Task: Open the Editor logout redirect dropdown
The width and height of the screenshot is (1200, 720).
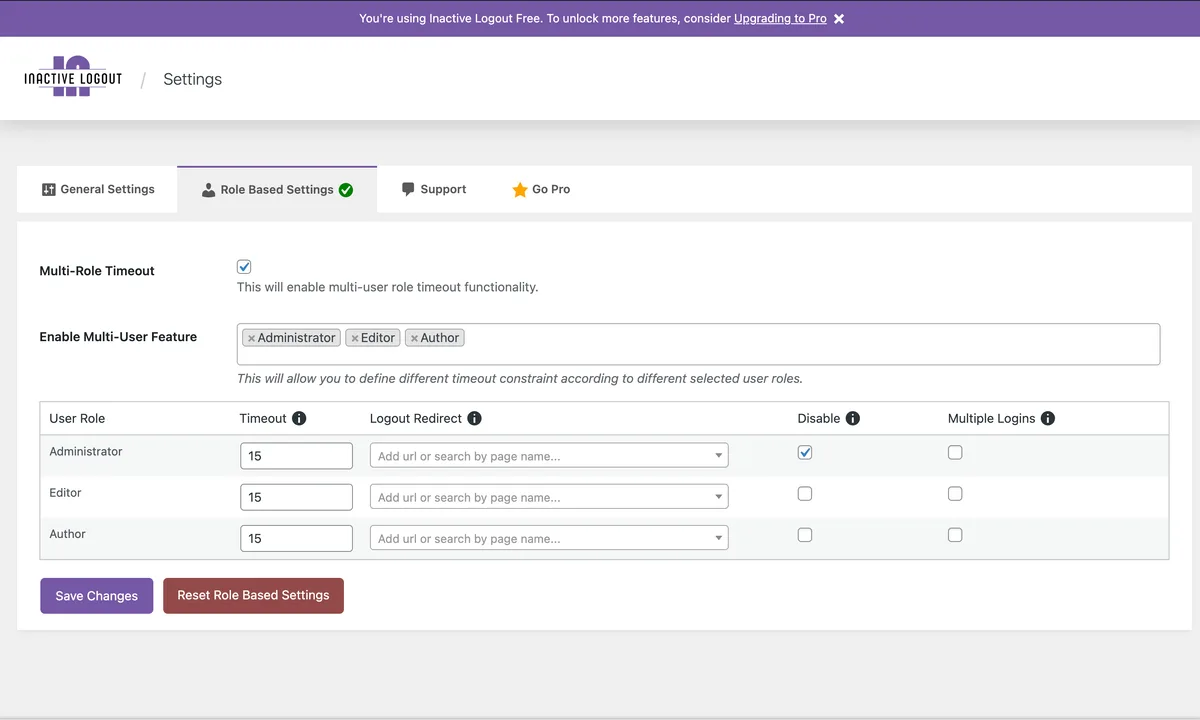Action: coord(549,497)
